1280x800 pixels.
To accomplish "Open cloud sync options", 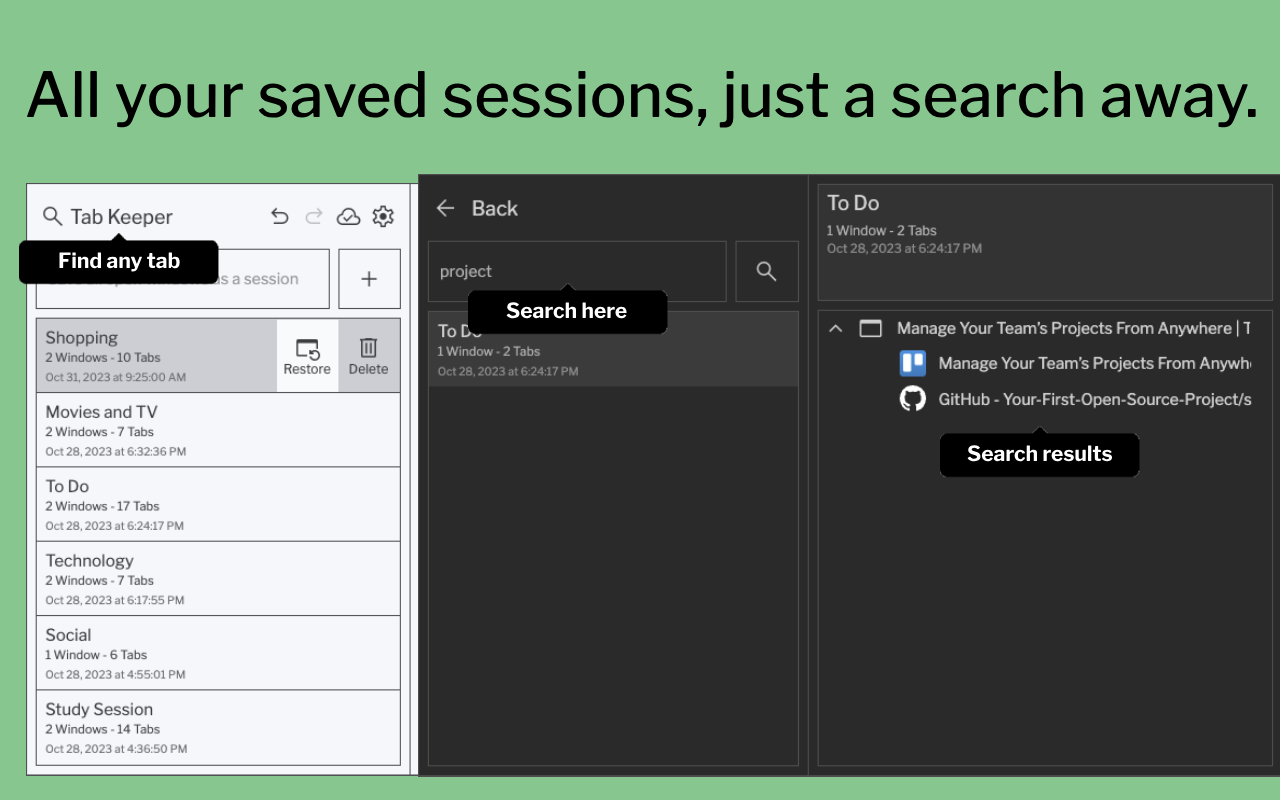I will (348, 216).
